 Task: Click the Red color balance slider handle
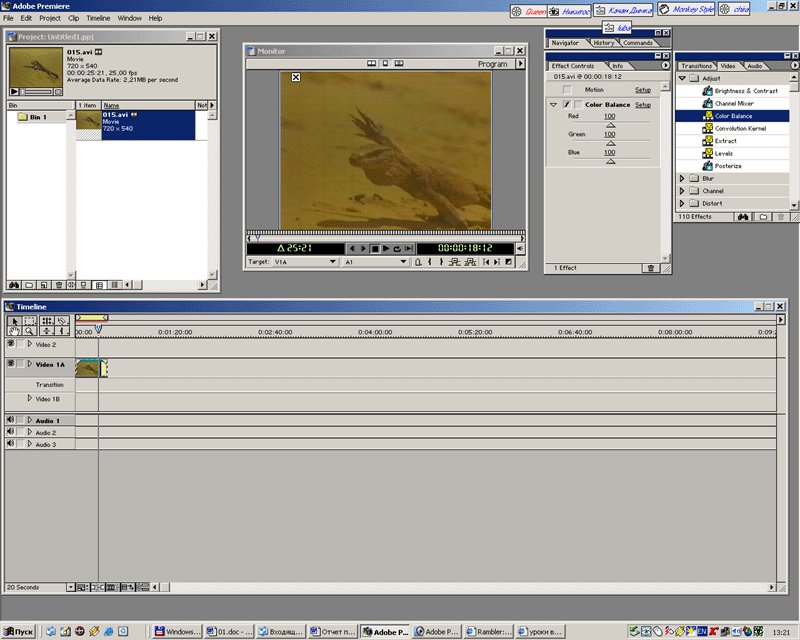(610, 125)
